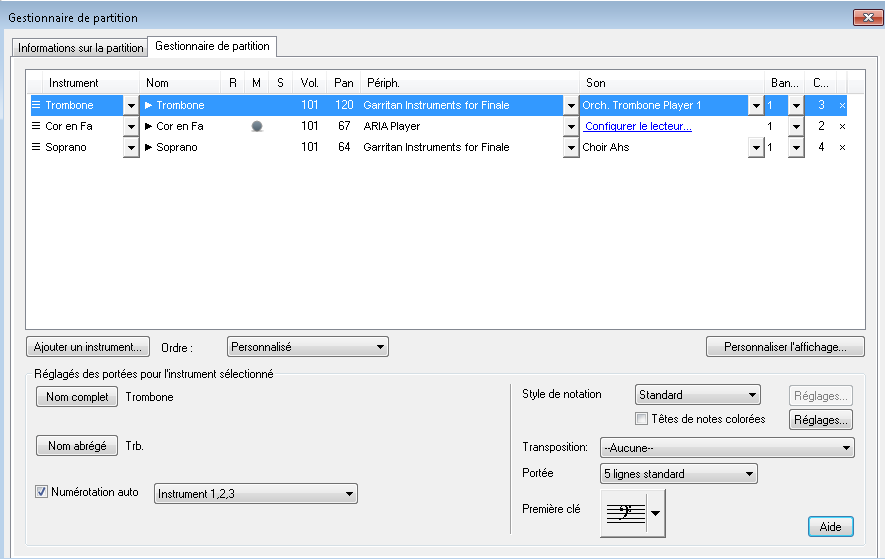Expand the Cor en Fa staff triangle

click(x=148, y=126)
